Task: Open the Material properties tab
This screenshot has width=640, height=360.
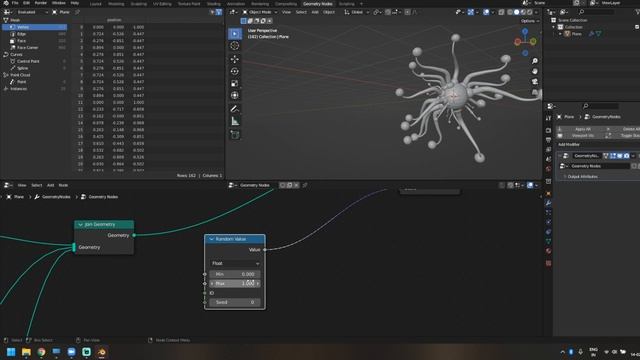Action: click(548, 251)
